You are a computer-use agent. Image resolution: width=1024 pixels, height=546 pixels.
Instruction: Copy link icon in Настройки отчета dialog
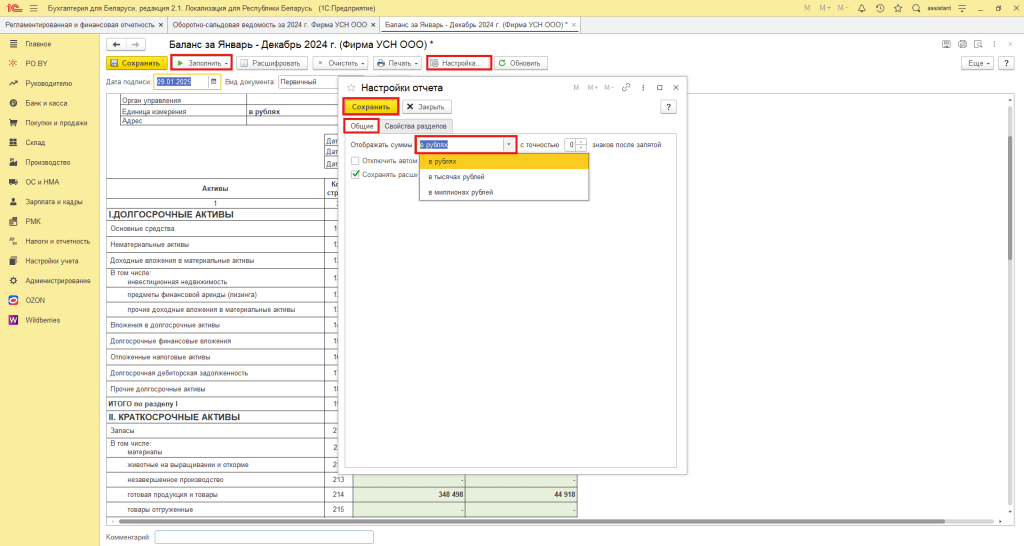tap(626, 88)
